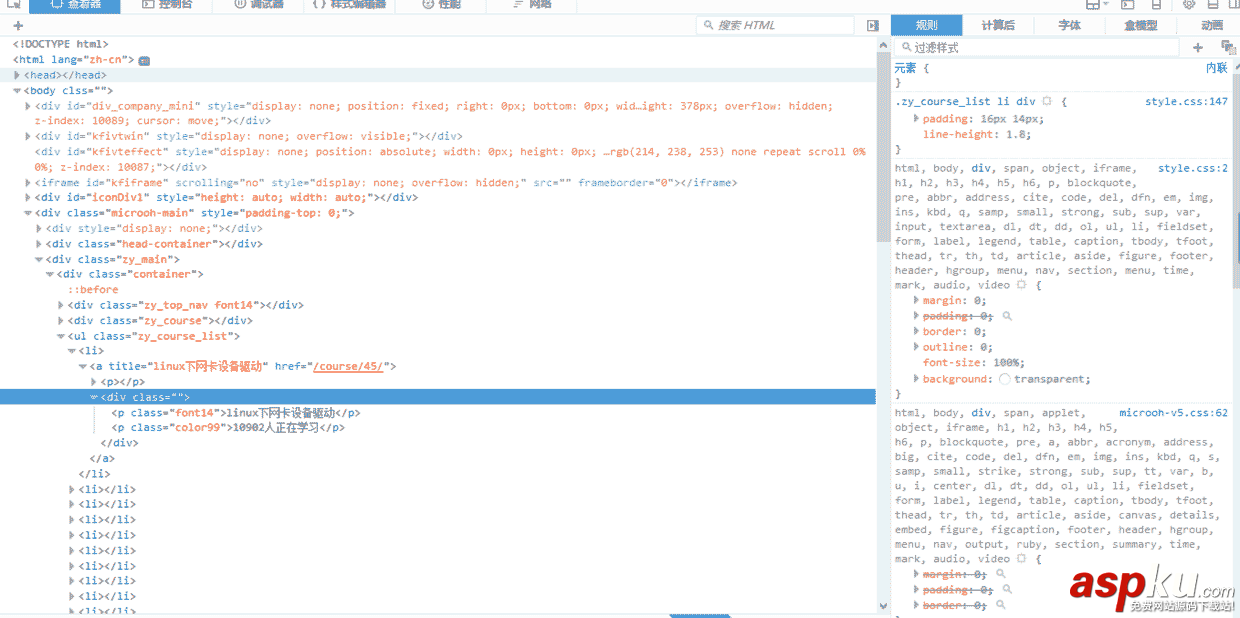The width and height of the screenshot is (1240, 618).
Task: Toggle the highlighter icon on the html, body, div rule
Action: (1022, 285)
